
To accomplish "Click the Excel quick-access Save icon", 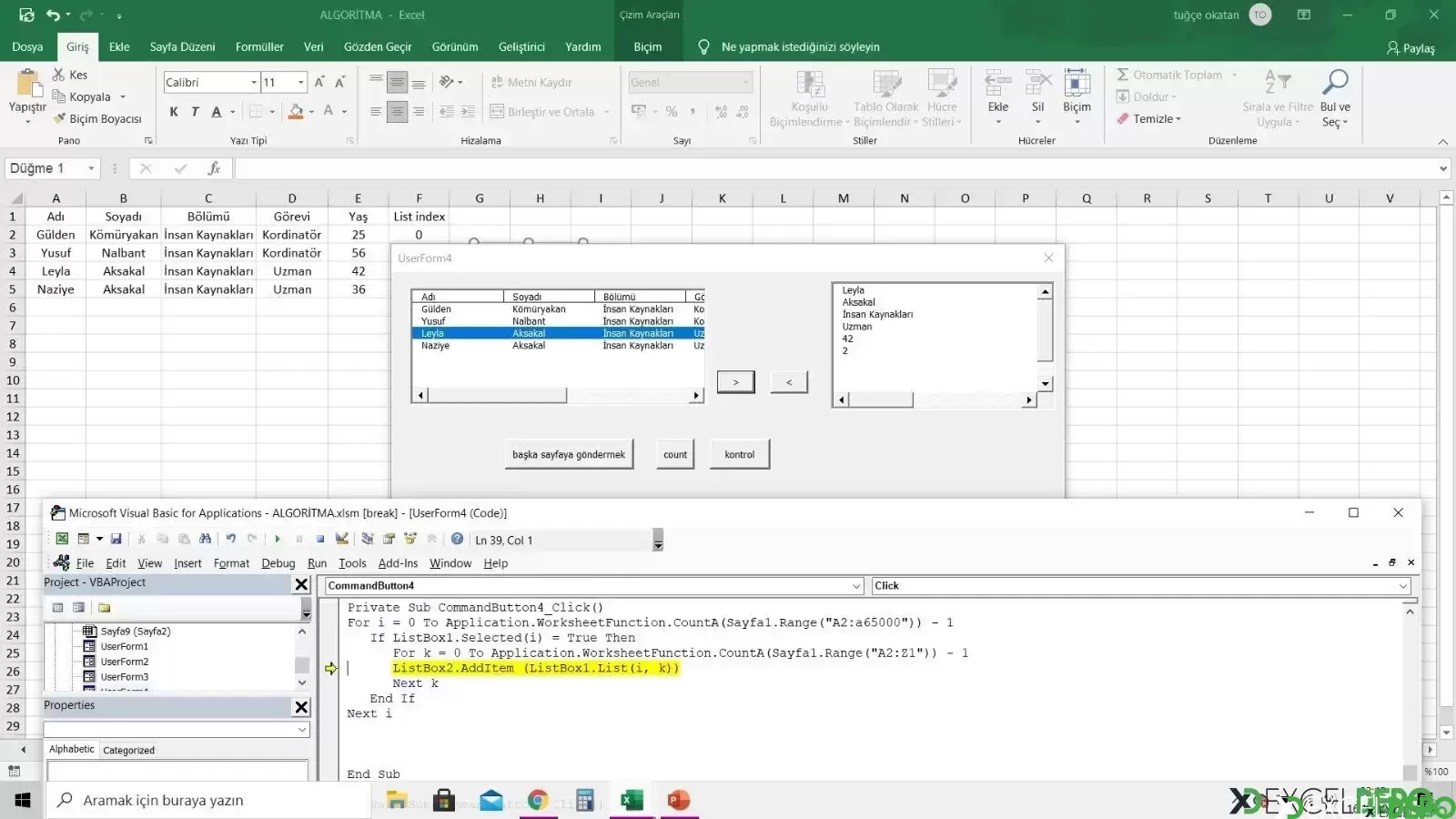I will pyautogui.click(x=26, y=15).
